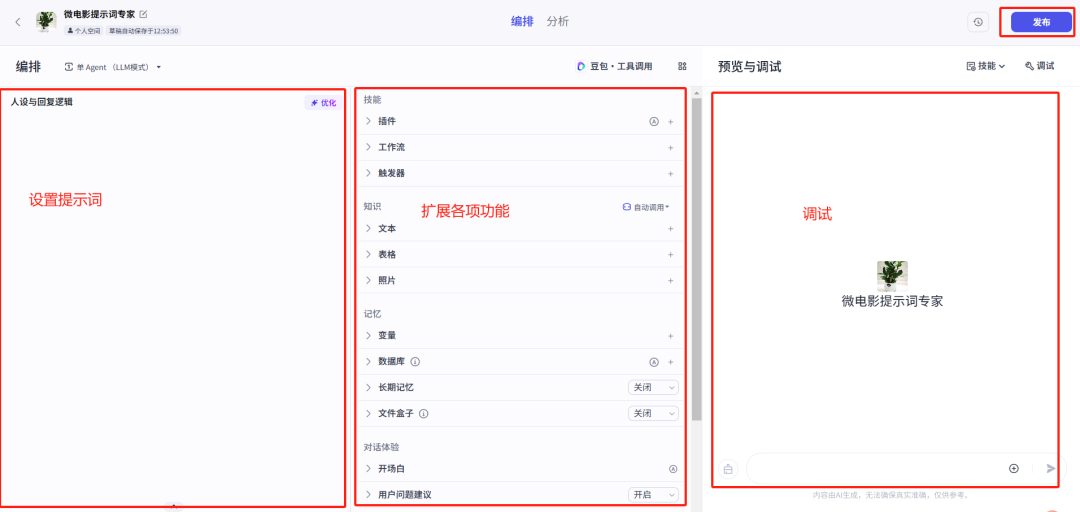Click edit icon beside bot name

tap(143, 14)
